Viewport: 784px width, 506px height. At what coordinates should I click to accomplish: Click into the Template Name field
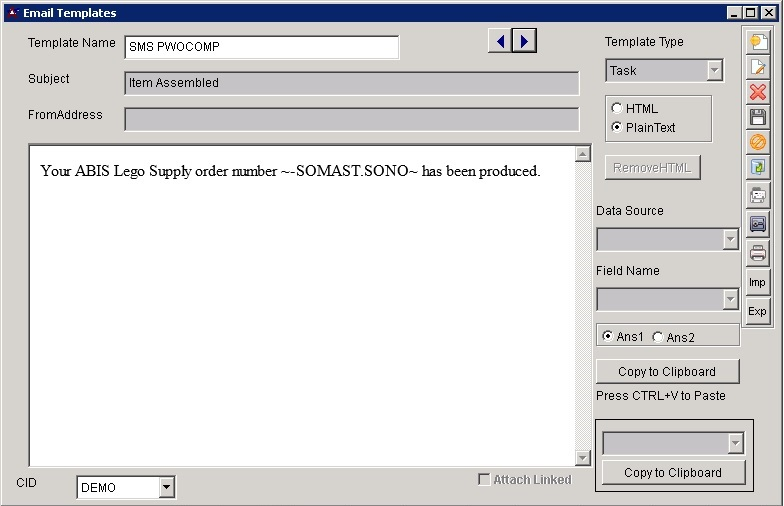tap(261, 47)
